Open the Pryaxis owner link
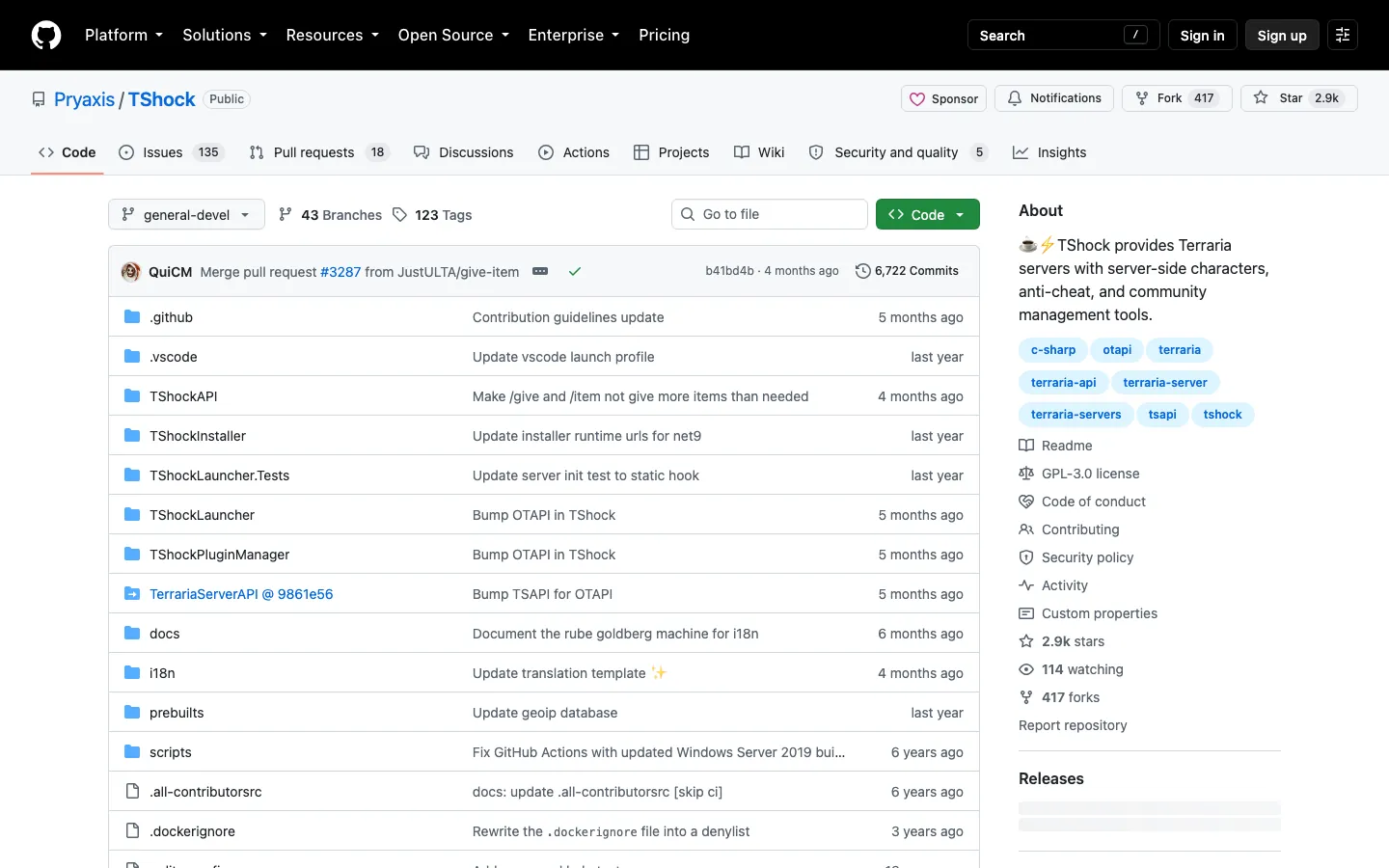The image size is (1389, 868). coord(84,99)
